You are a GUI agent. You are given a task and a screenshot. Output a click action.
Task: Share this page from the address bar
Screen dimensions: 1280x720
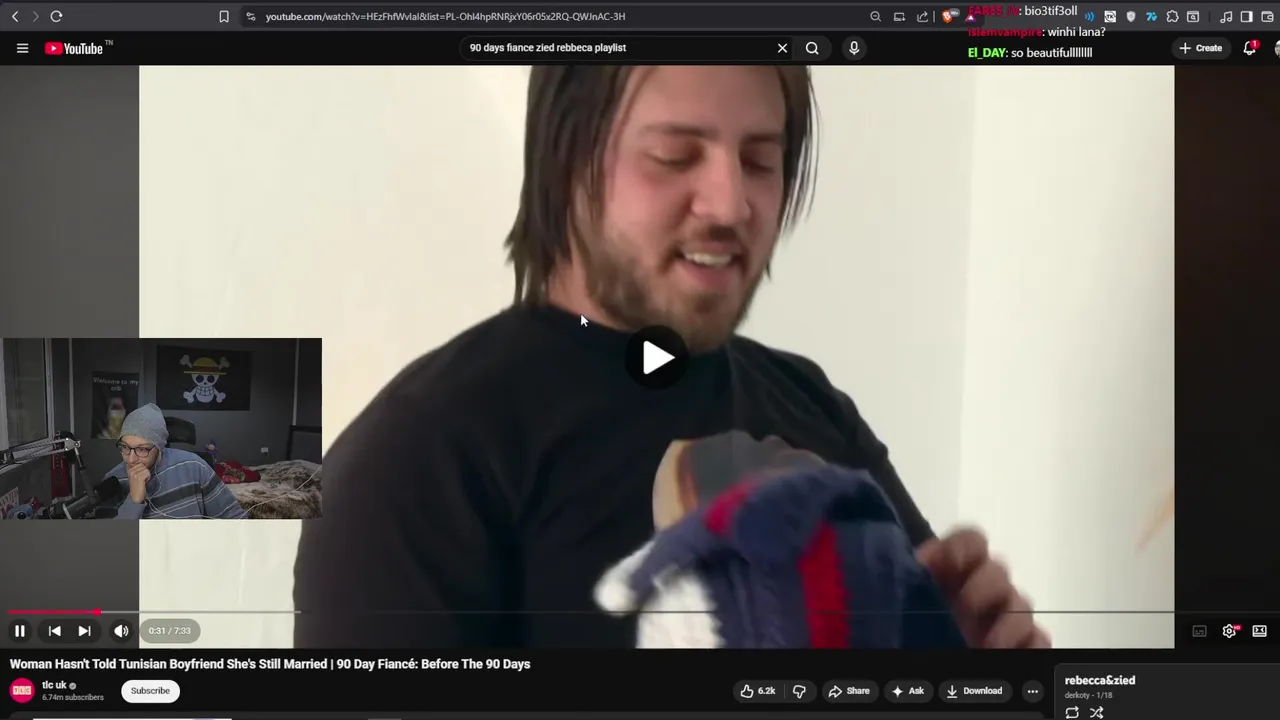coord(922,16)
